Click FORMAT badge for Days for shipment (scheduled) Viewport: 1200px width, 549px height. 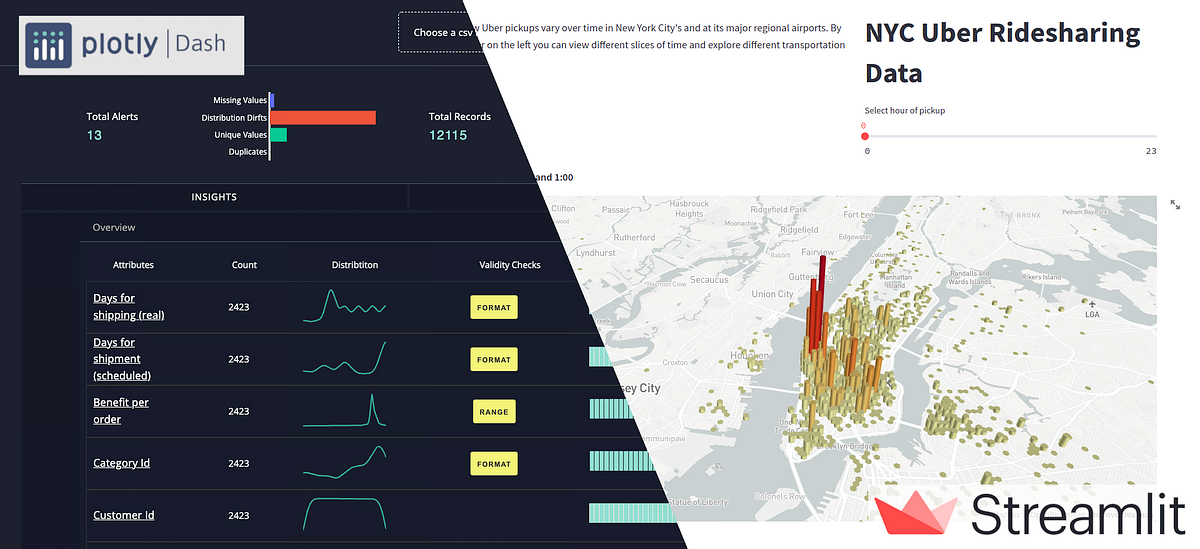coord(494,359)
